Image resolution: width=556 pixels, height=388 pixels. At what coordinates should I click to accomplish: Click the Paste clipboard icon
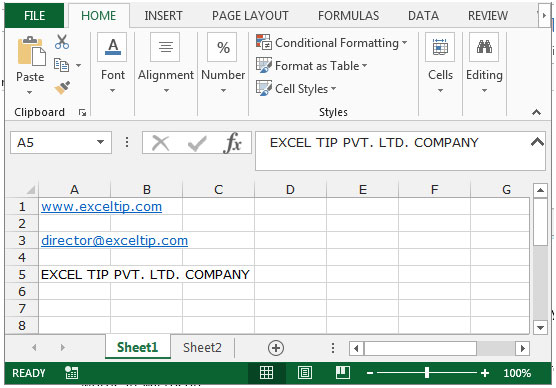[31, 51]
